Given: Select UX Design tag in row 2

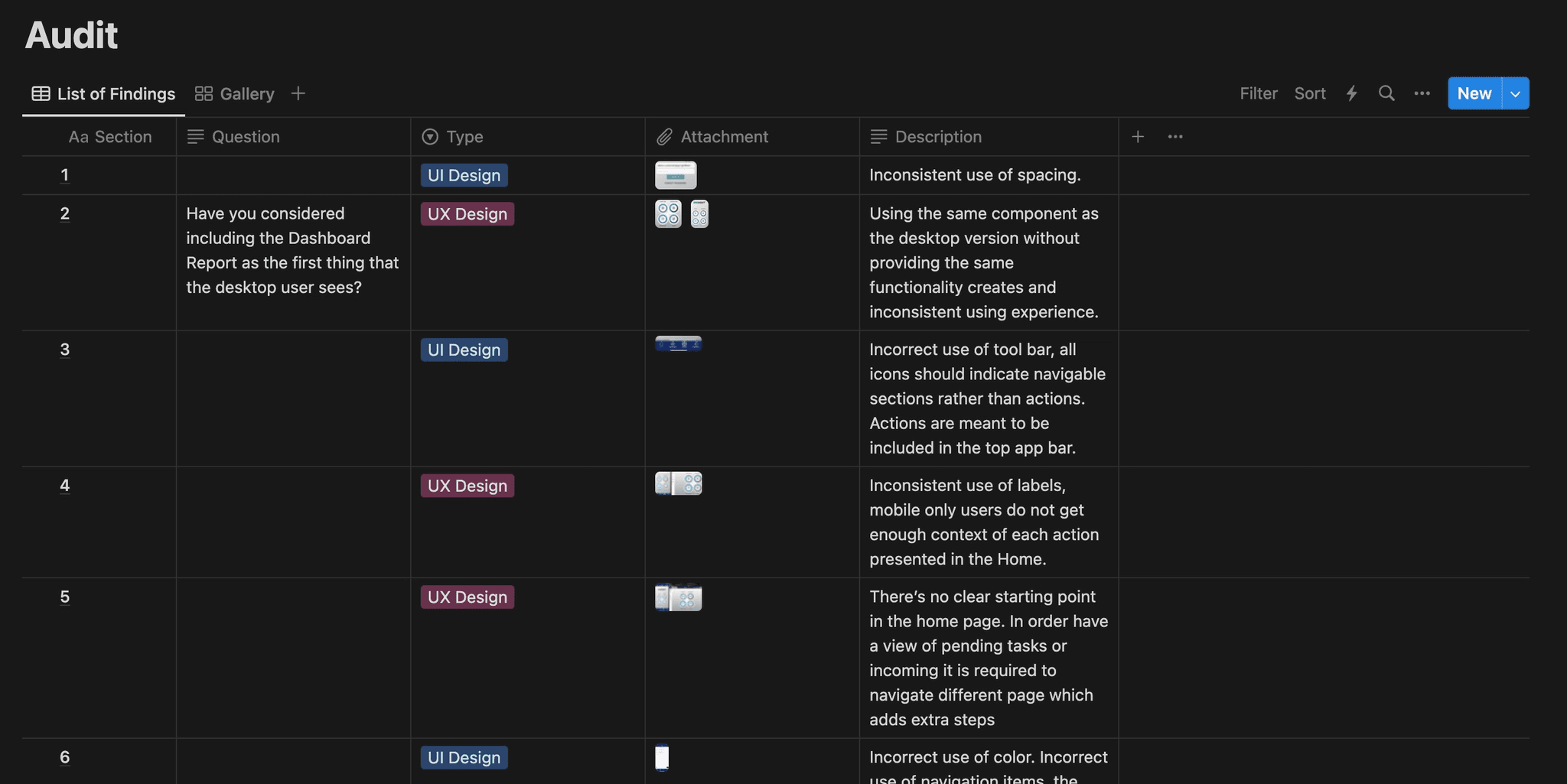Looking at the screenshot, I should click(467, 213).
